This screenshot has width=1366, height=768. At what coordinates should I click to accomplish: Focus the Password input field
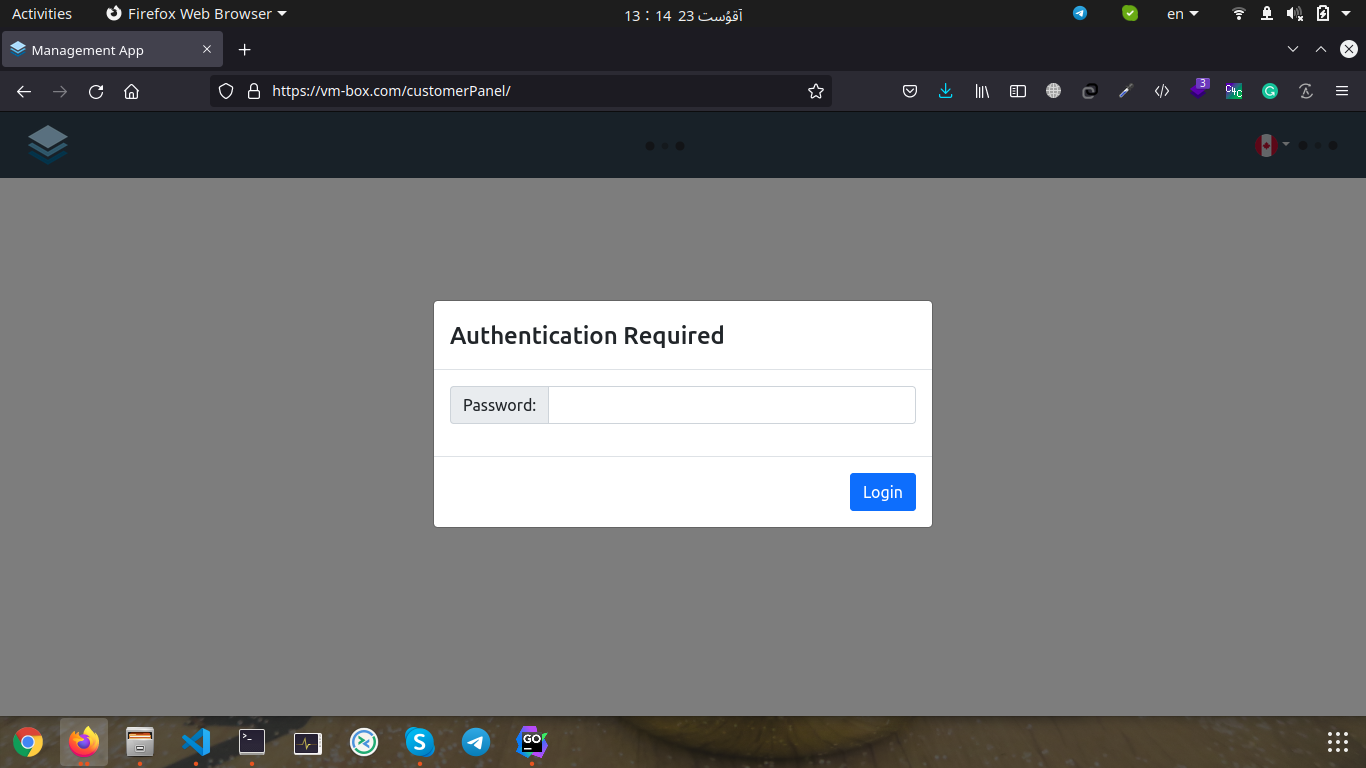pyautogui.click(x=731, y=405)
